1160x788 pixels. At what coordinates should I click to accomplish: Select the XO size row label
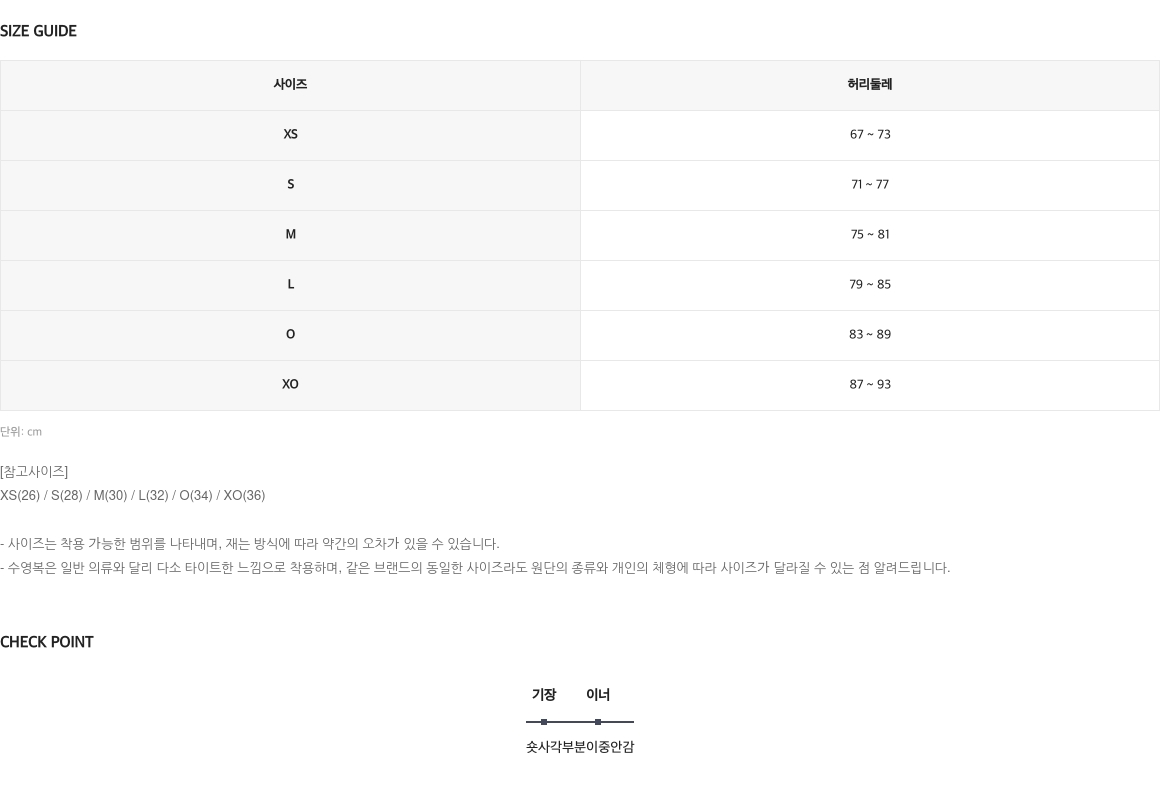(x=290, y=384)
